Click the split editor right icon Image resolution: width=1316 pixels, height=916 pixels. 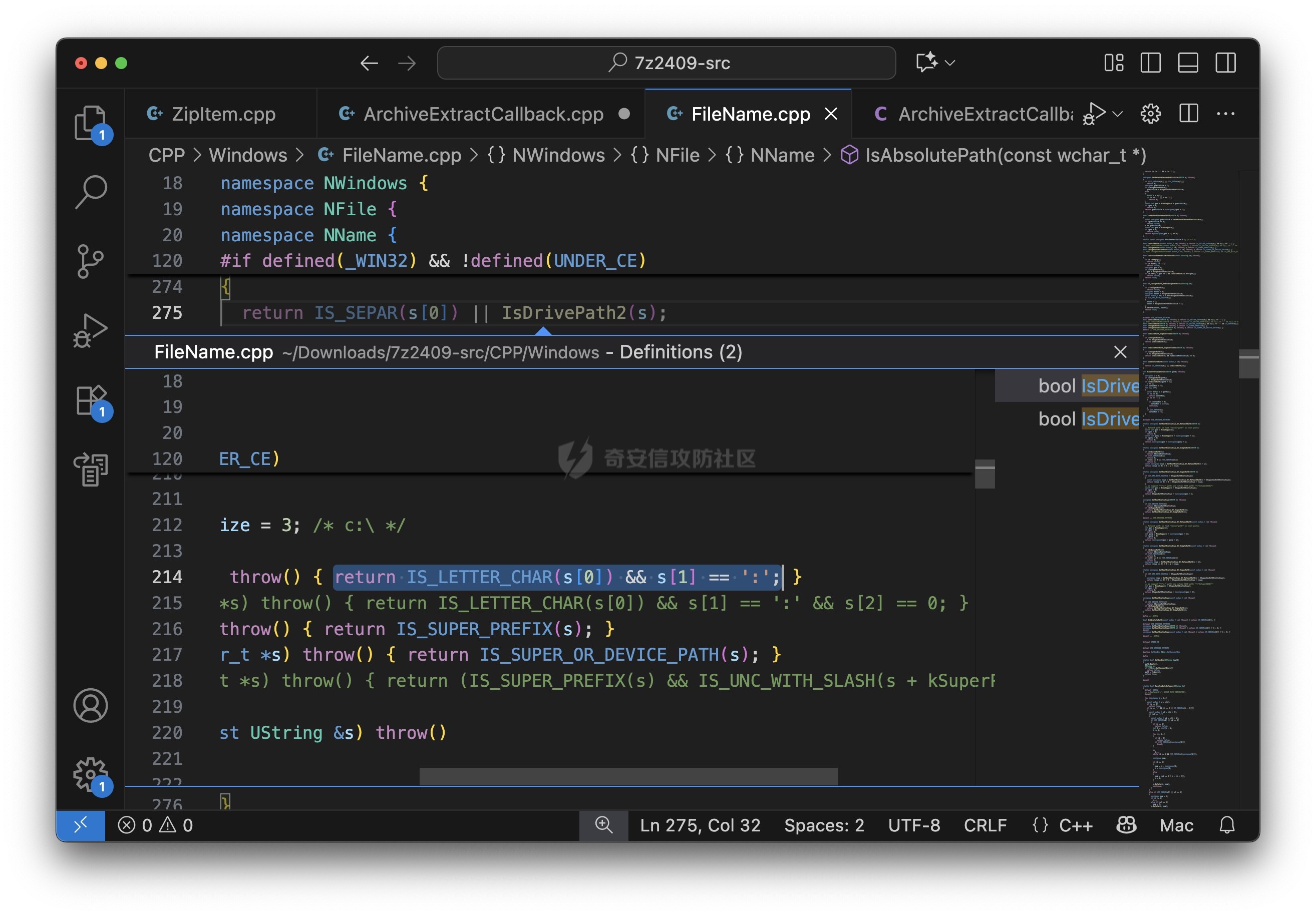(1189, 114)
